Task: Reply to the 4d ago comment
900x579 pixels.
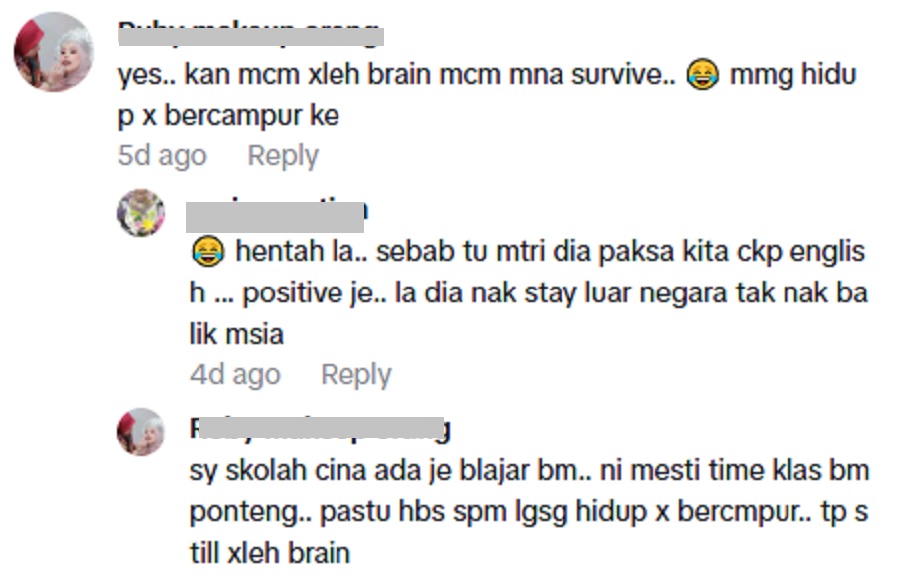Action: point(356,375)
